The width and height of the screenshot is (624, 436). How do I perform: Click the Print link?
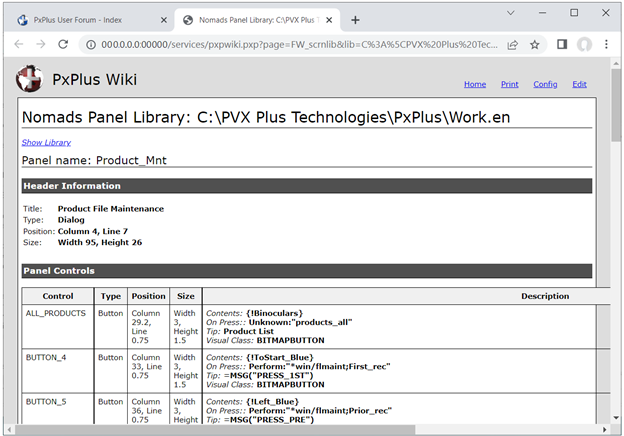[x=509, y=85]
